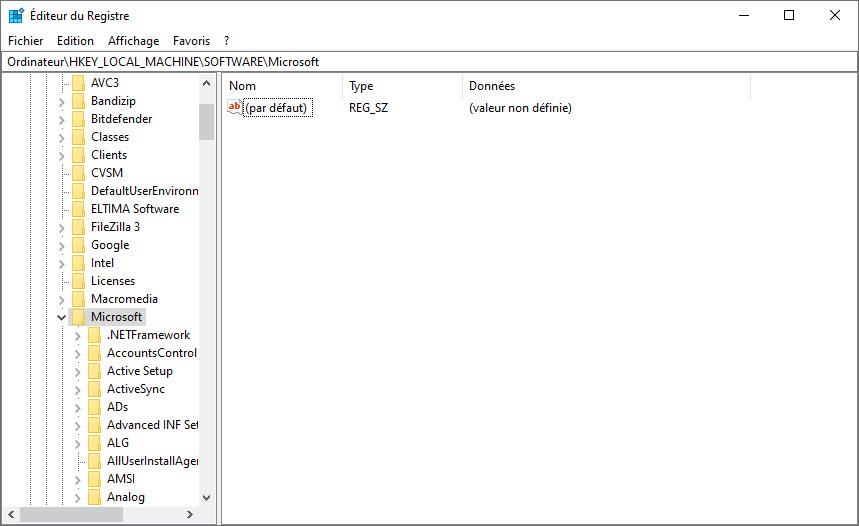Screen dimensions: 859x526
Task: Open the ? help menu
Action: [226, 41]
